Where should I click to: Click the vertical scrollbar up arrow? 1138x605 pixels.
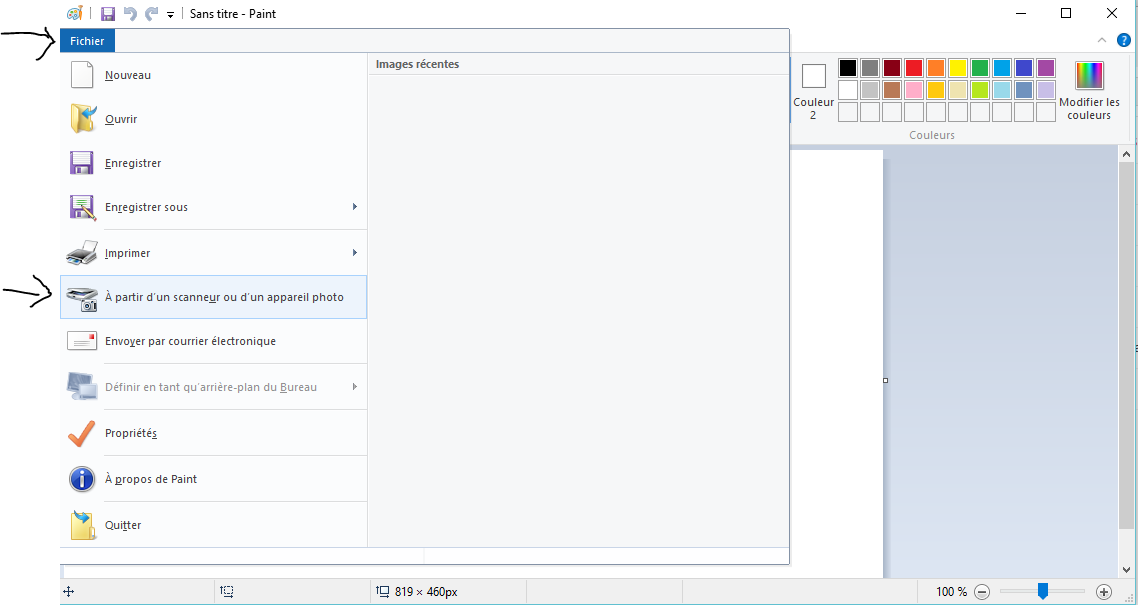1126,154
